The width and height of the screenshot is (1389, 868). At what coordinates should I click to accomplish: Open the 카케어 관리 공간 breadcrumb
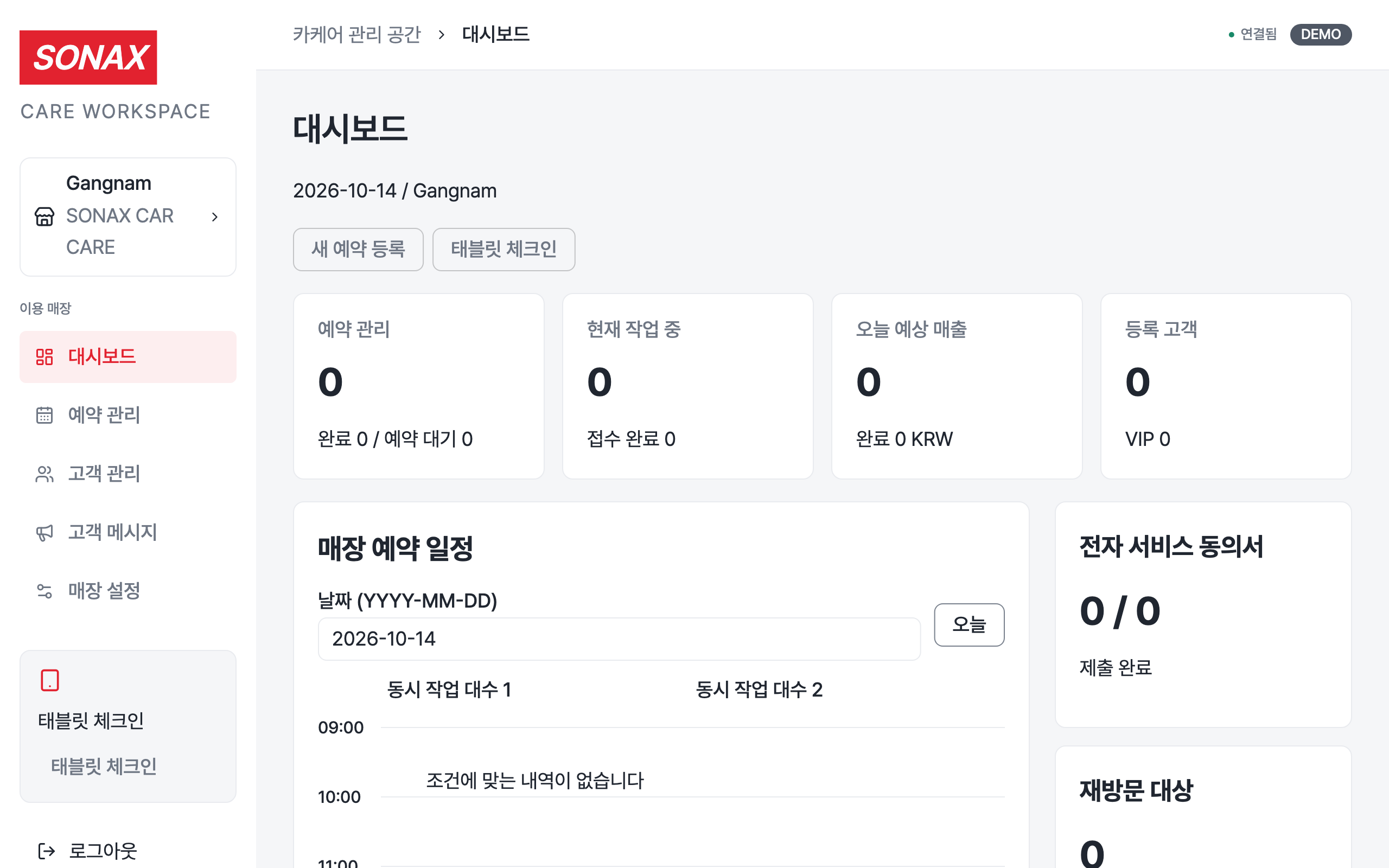[x=356, y=34]
